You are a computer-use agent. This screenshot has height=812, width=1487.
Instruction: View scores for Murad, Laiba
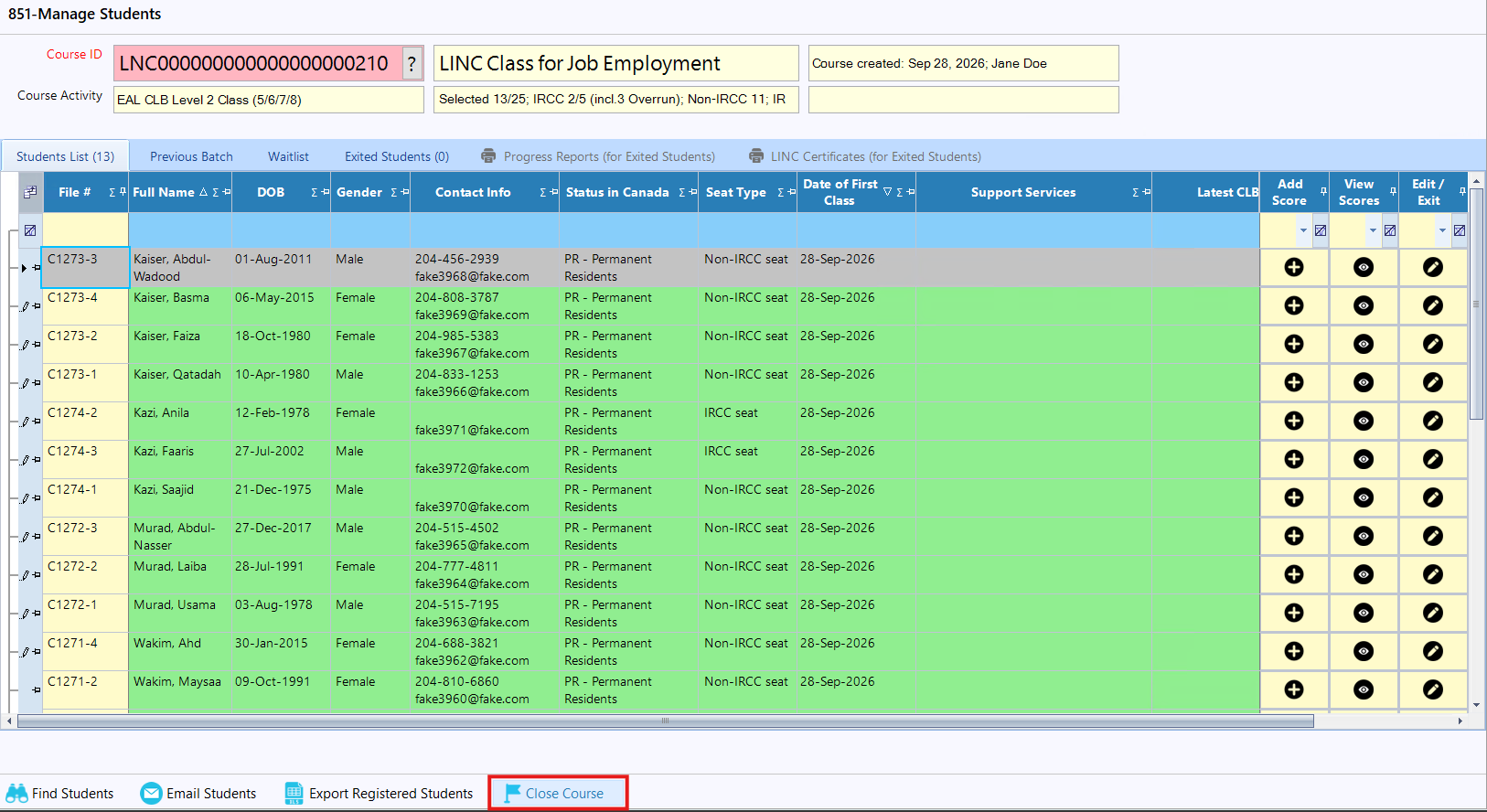click(x=1364, y=574)
